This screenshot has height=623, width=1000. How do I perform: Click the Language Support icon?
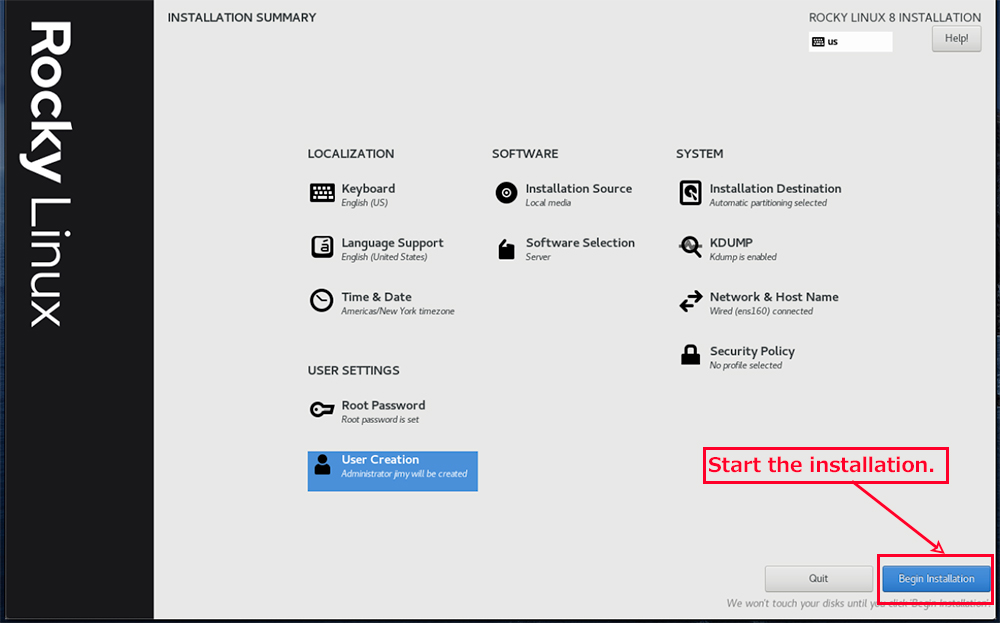click(x=322, y=247)
